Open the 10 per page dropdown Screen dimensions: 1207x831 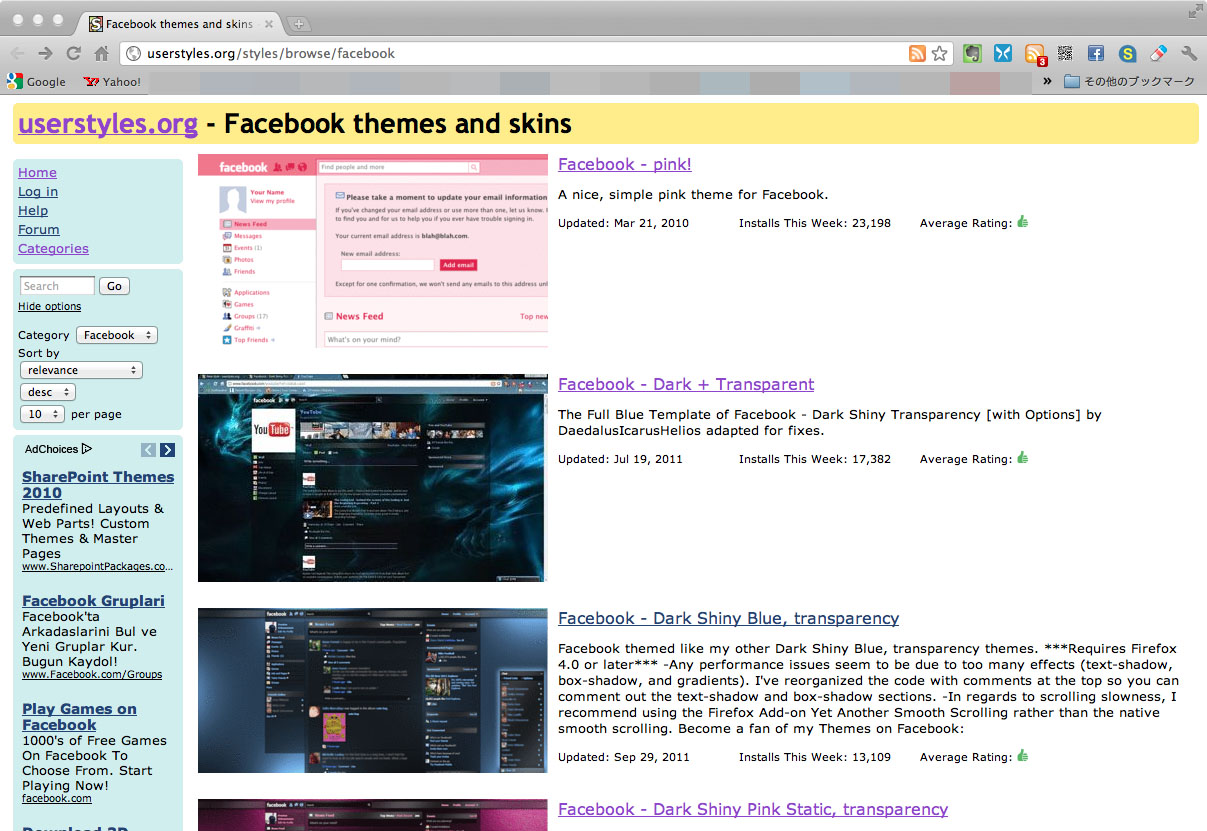click(42, 414)
